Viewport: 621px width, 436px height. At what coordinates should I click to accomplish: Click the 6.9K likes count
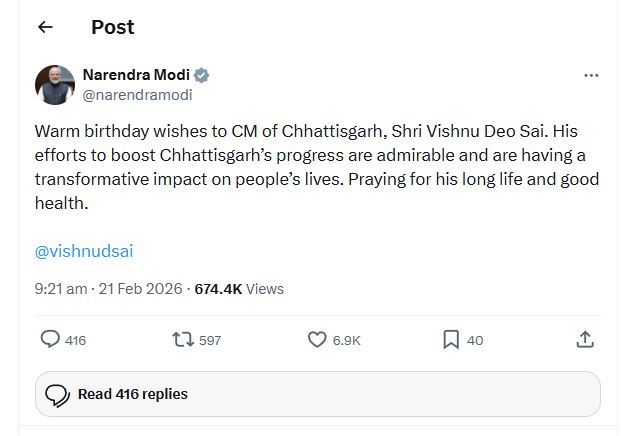pyautogui.click(x=346, y=341)
